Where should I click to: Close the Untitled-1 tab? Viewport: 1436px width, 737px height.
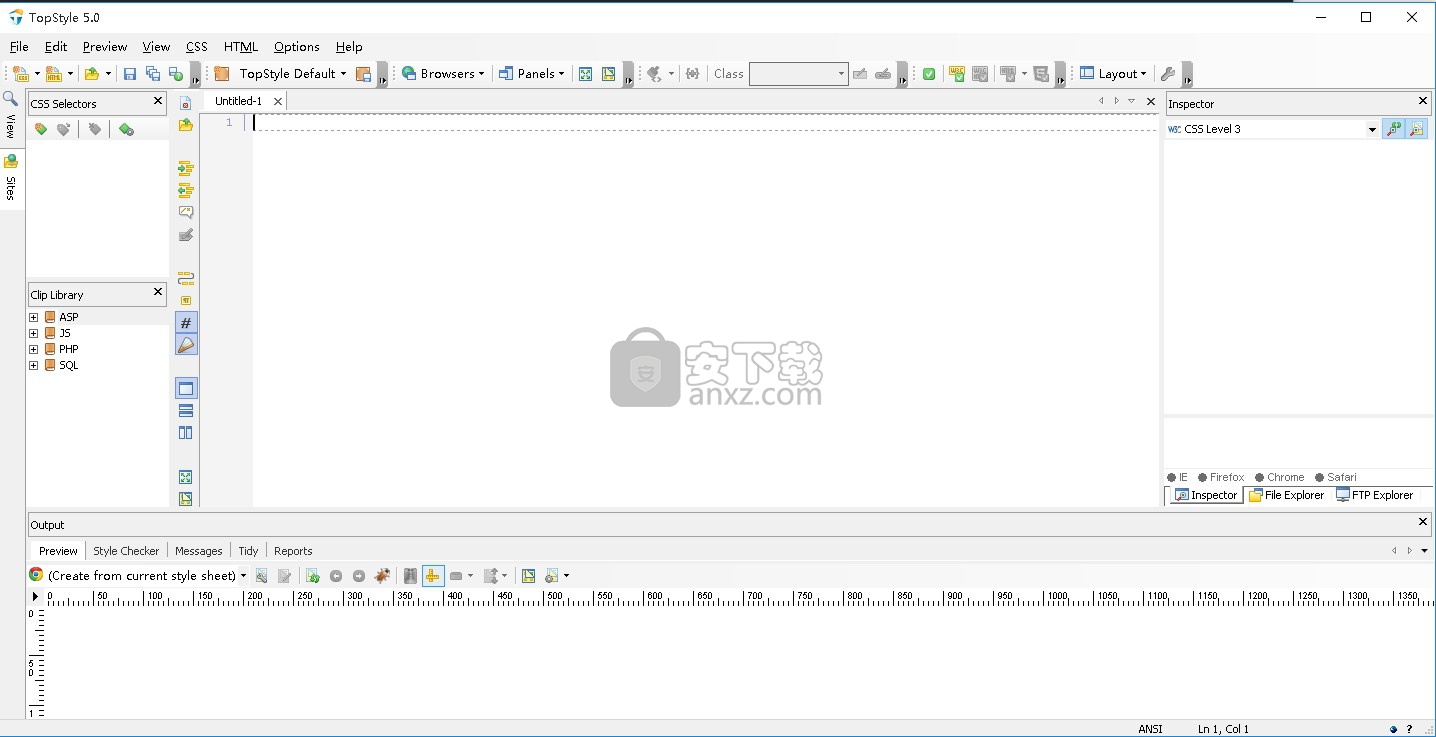[278, 101]
